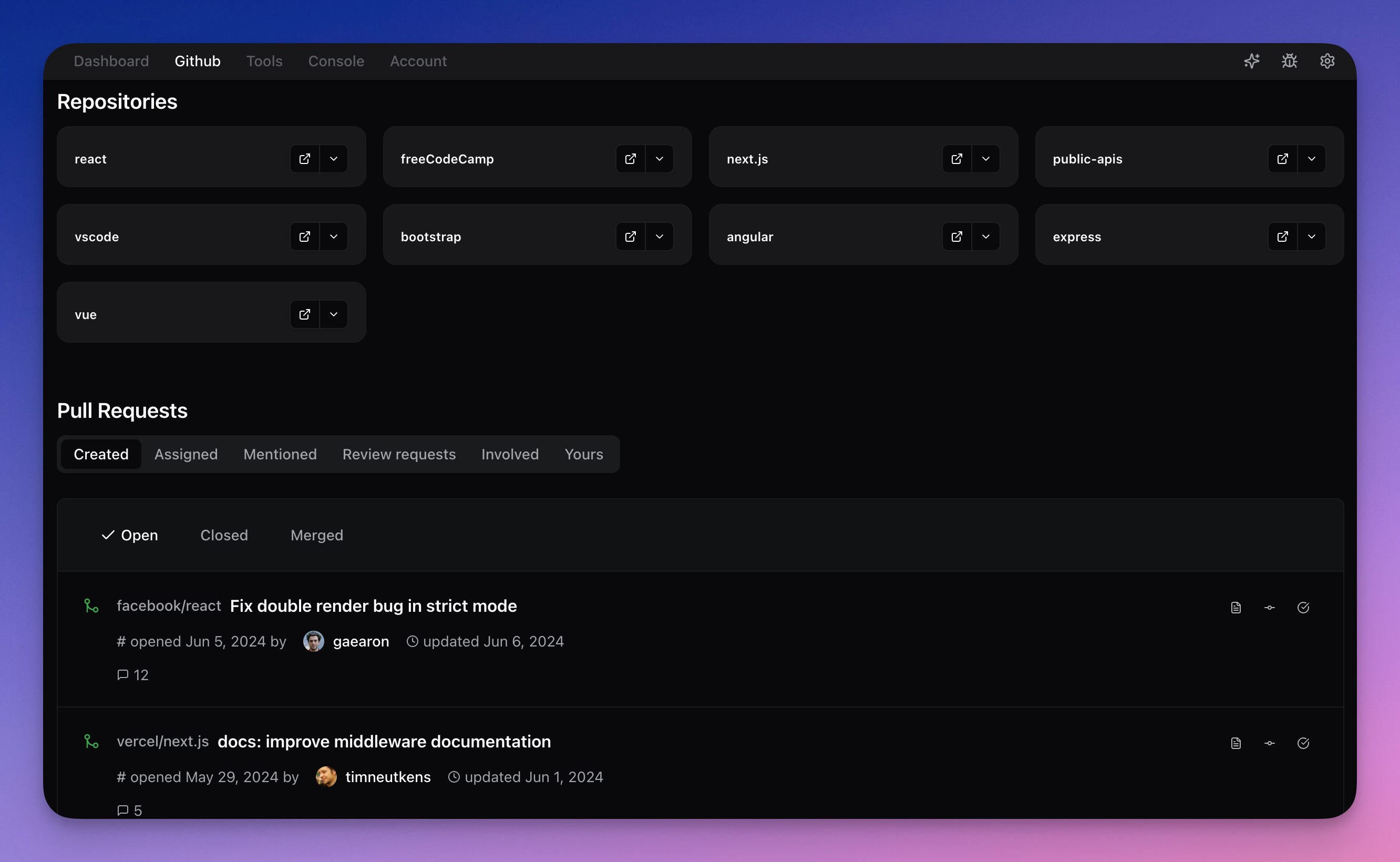Open angular repository external link
Viewport: 1400px width, 862px height.
click(x=956, y=237)
